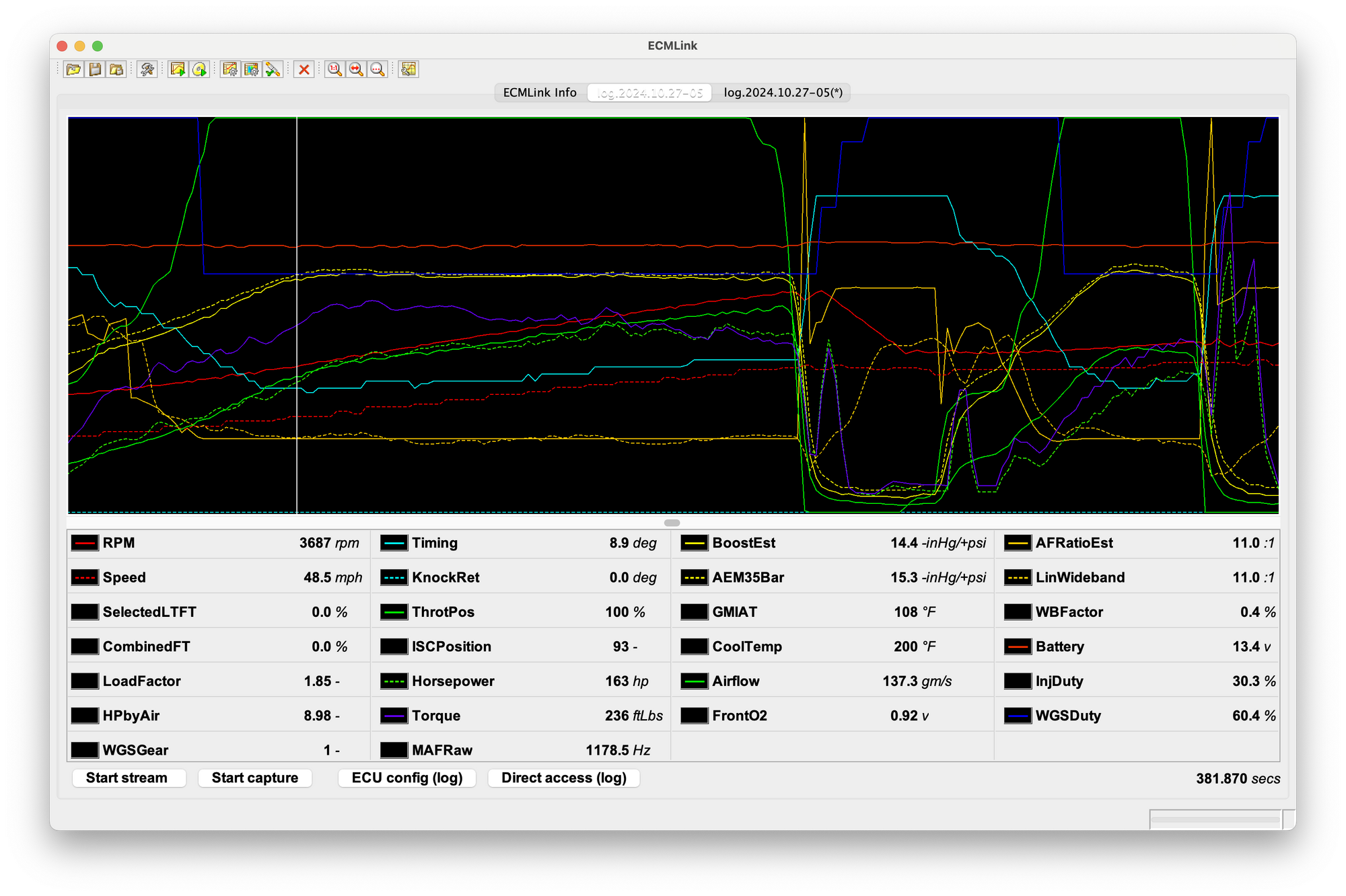Click the dotted magnifier zoom icon

(x=378, y=69)
